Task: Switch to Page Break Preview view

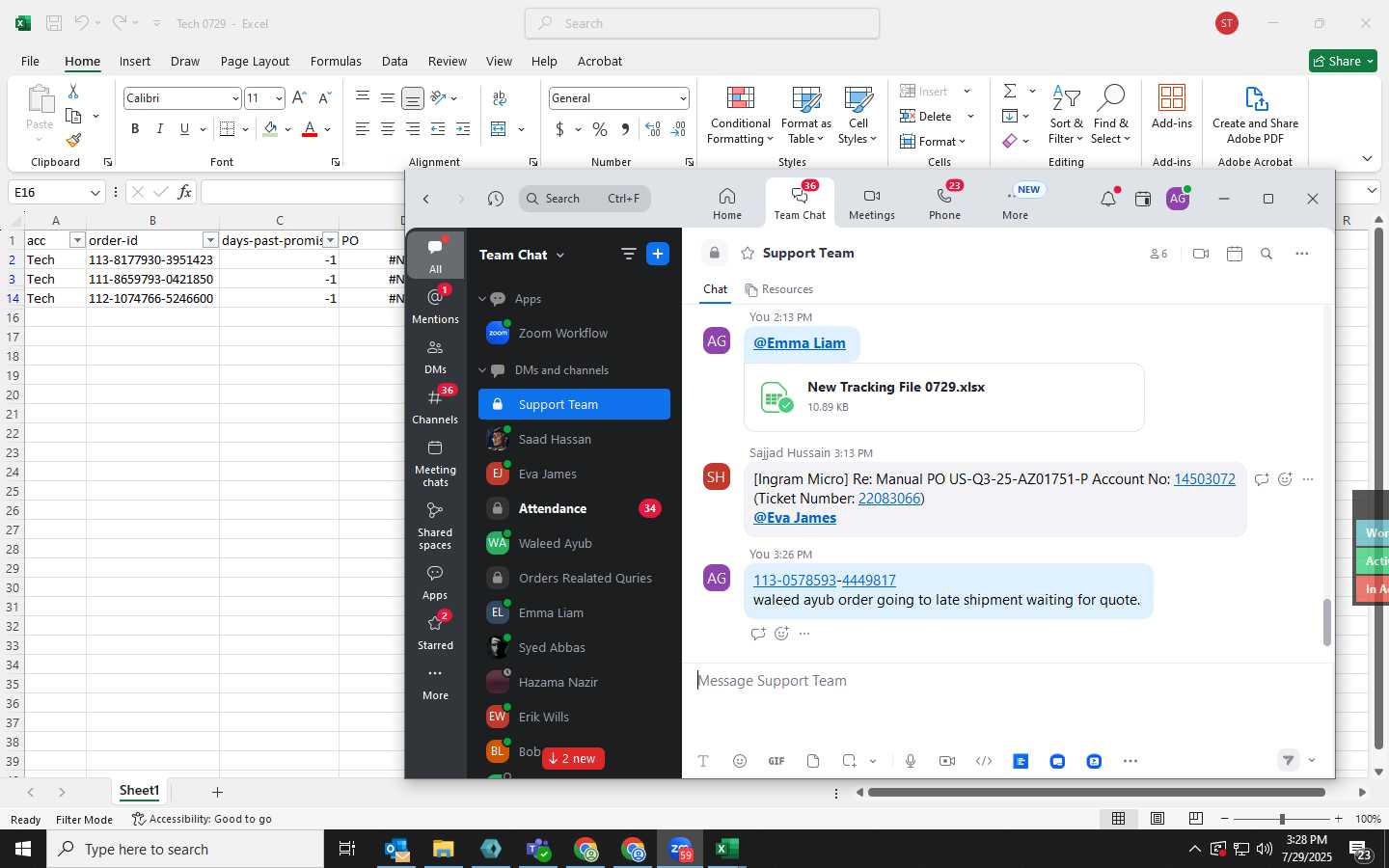Action: [1196, 818]
